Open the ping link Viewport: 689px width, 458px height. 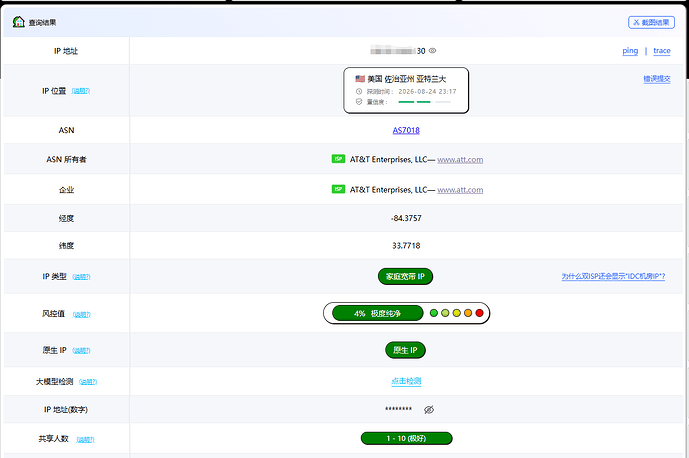point(630,51)
